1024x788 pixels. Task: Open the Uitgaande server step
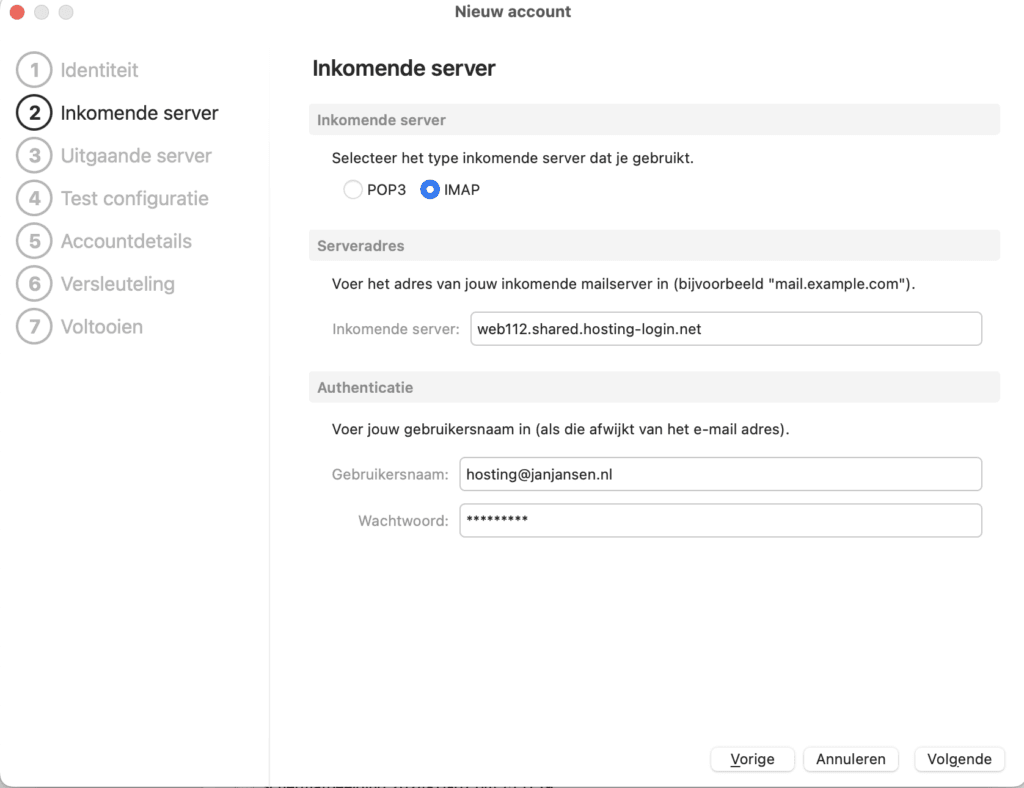136,156
